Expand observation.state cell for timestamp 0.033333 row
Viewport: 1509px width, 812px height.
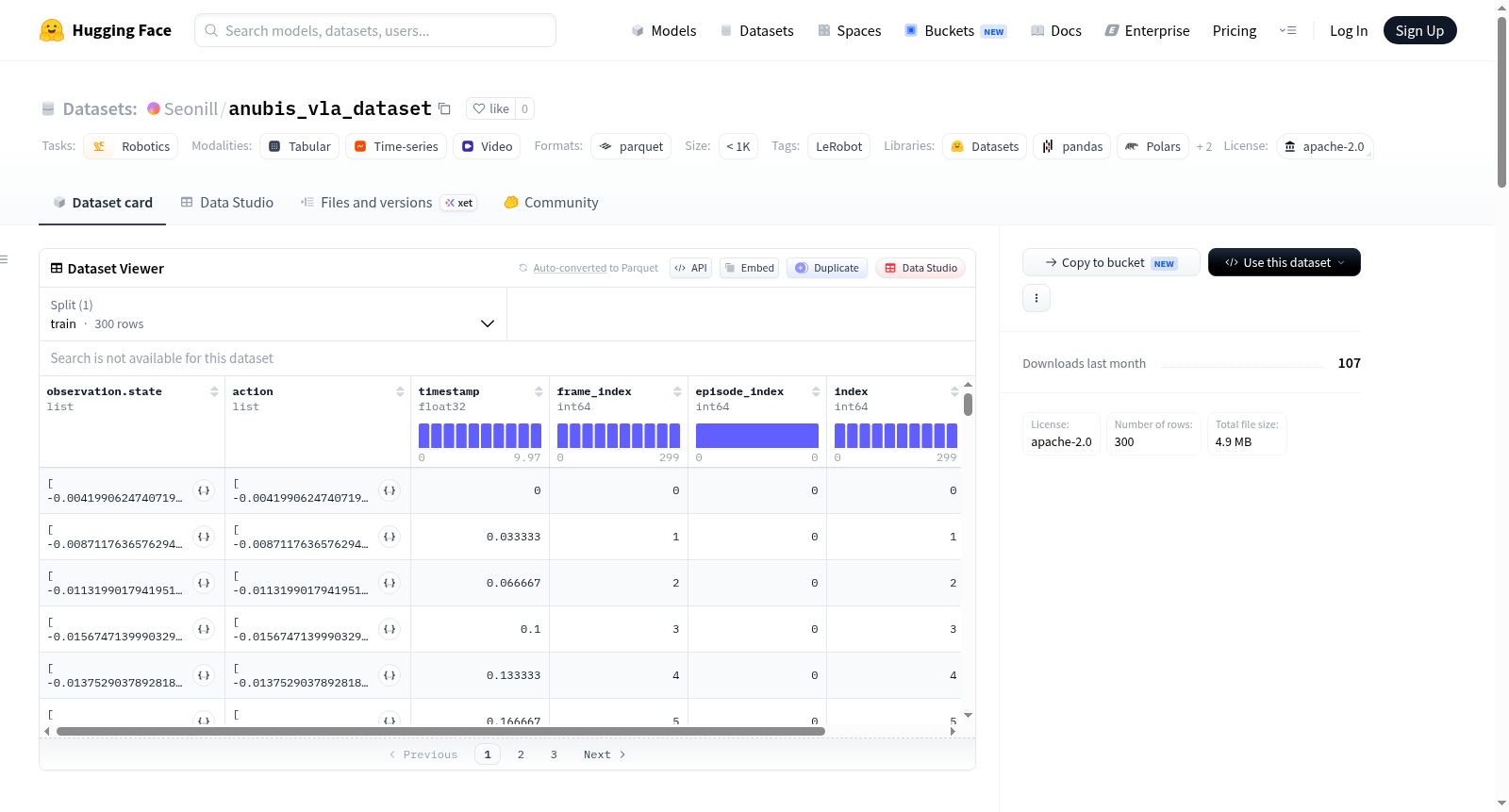point(204,537)
